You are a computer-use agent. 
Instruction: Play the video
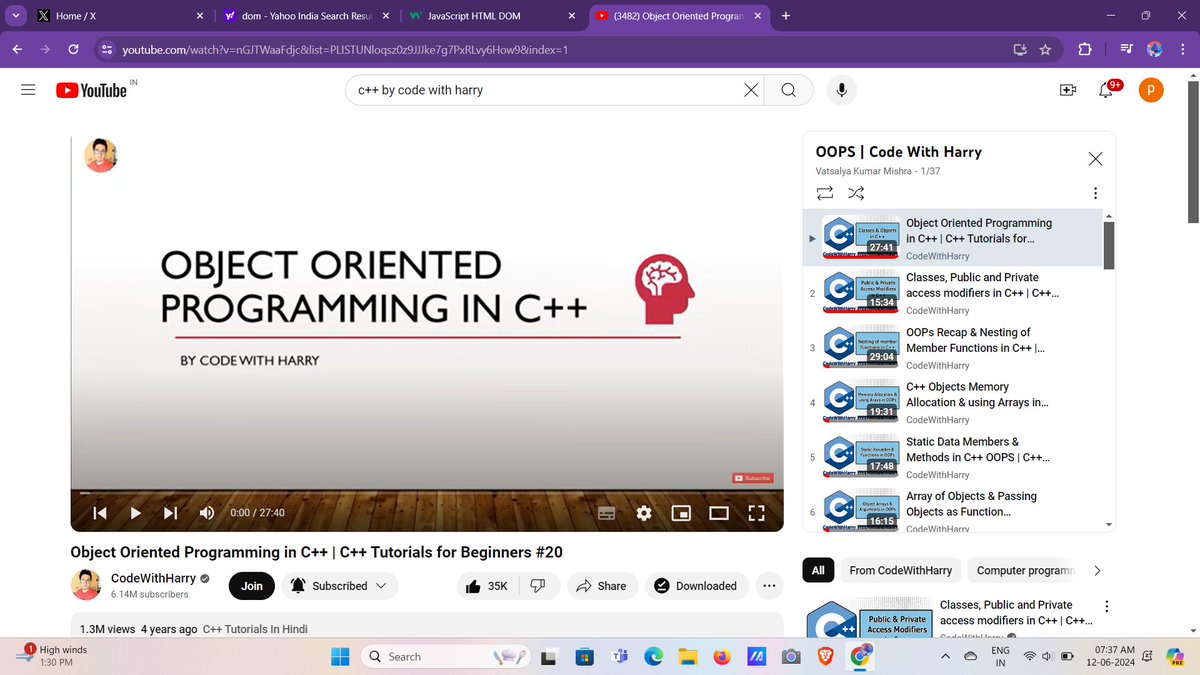click(x=136, y=513)
